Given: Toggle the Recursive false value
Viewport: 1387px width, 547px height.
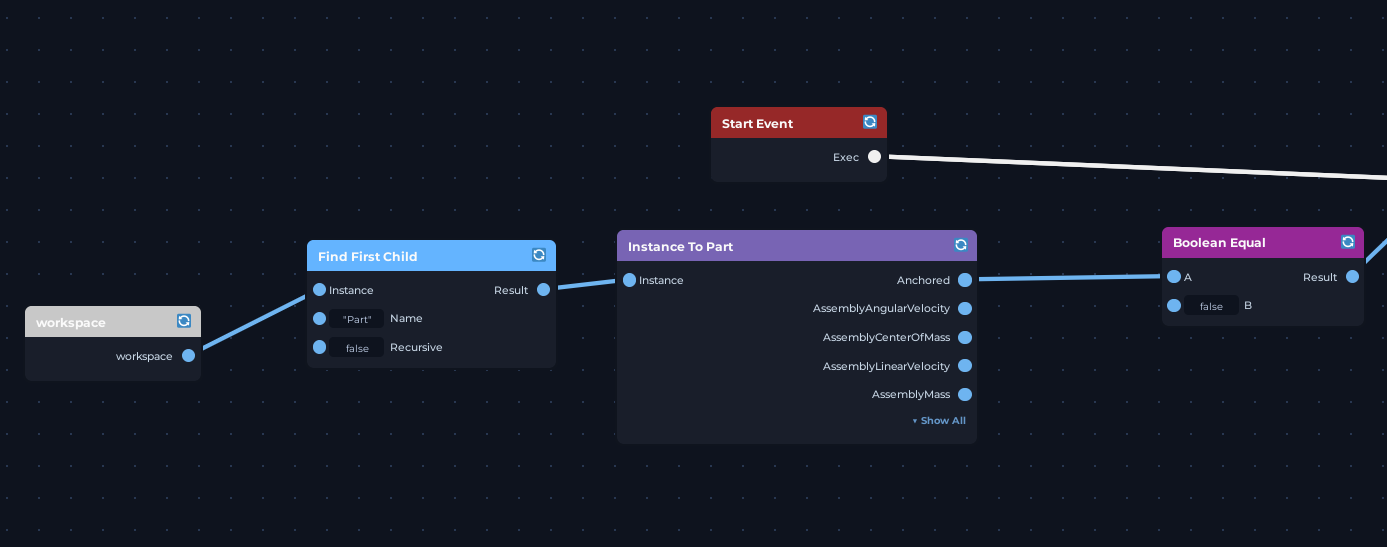Looking at the screenshot, I should pyautogui.click(x=357, y=348).
